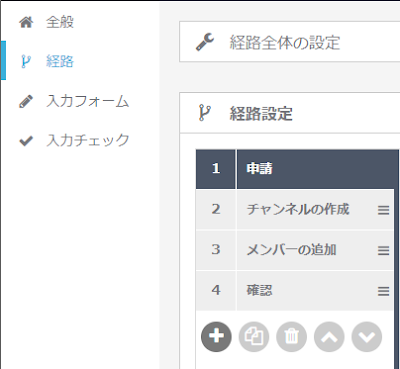400x369 pixels.
Task: Click number 3 cell in route list
Action: [x=216, y=250]
